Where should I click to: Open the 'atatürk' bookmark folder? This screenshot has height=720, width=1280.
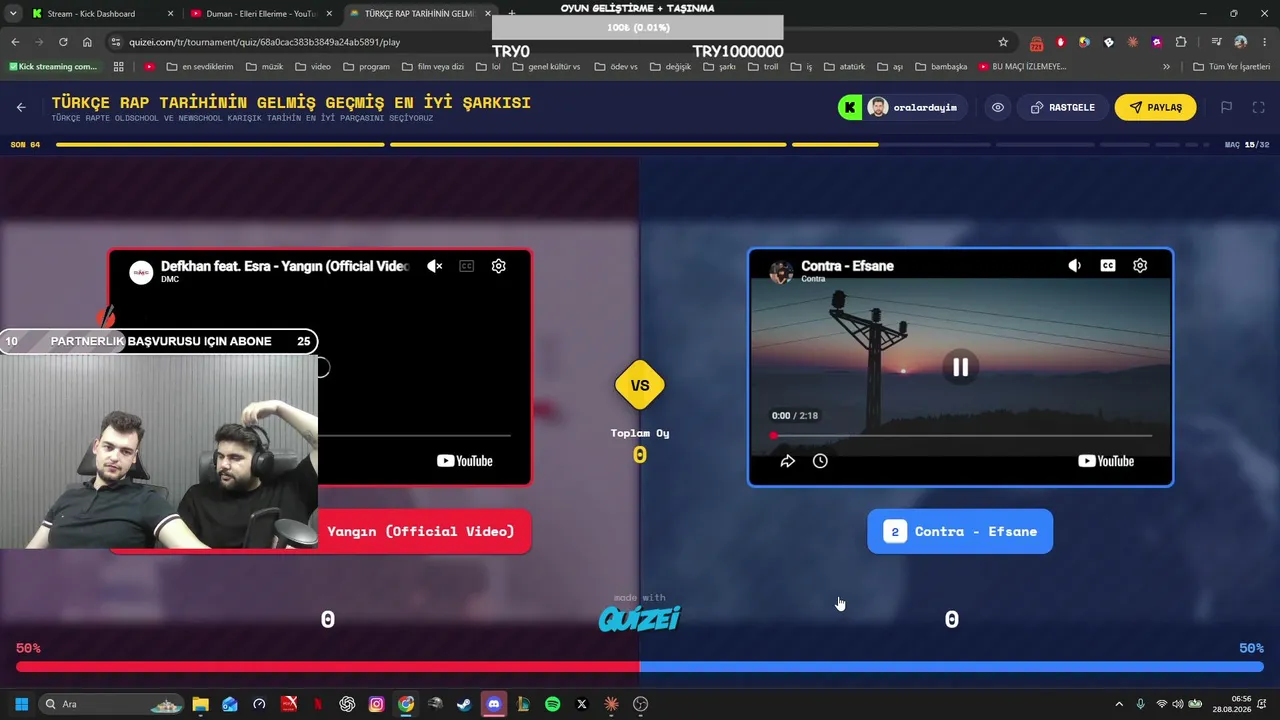click(x=843, y=67)
